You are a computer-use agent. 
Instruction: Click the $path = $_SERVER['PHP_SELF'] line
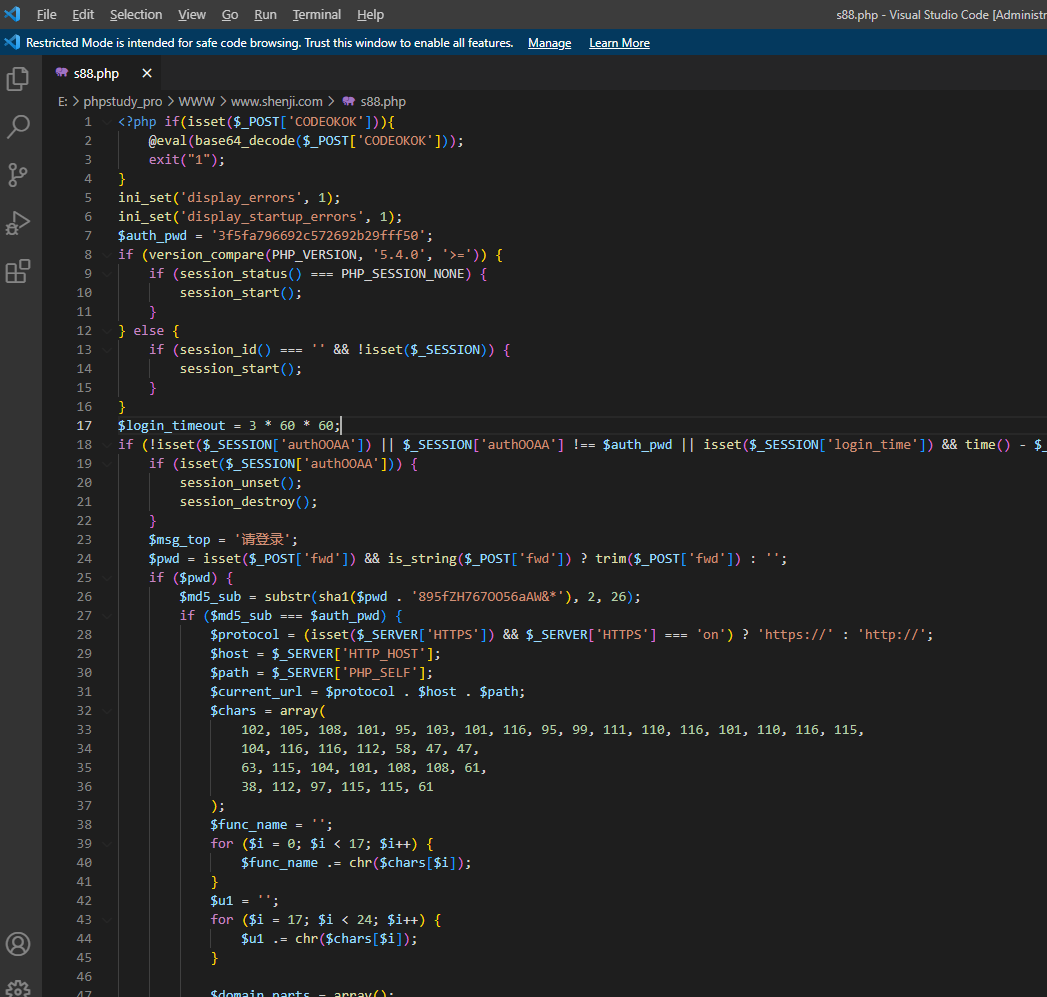[x=321, y=672]
